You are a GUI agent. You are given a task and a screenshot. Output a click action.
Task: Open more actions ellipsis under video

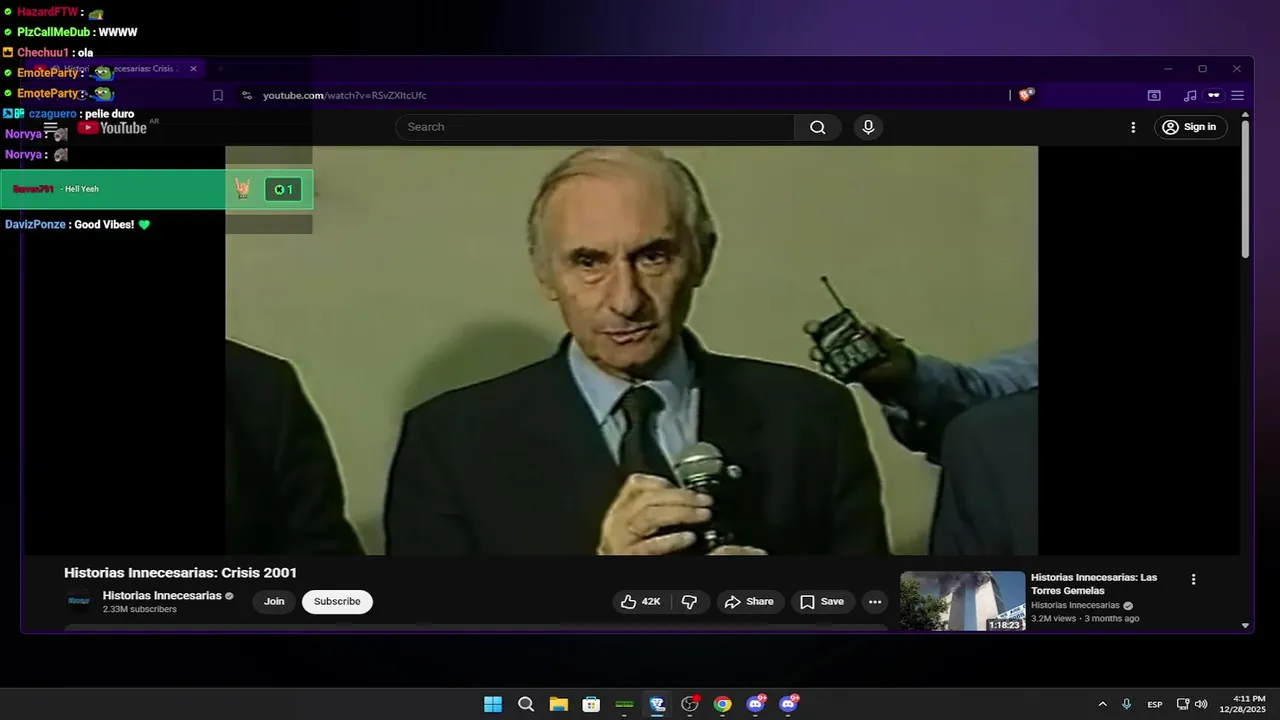[x=875, y=602]
